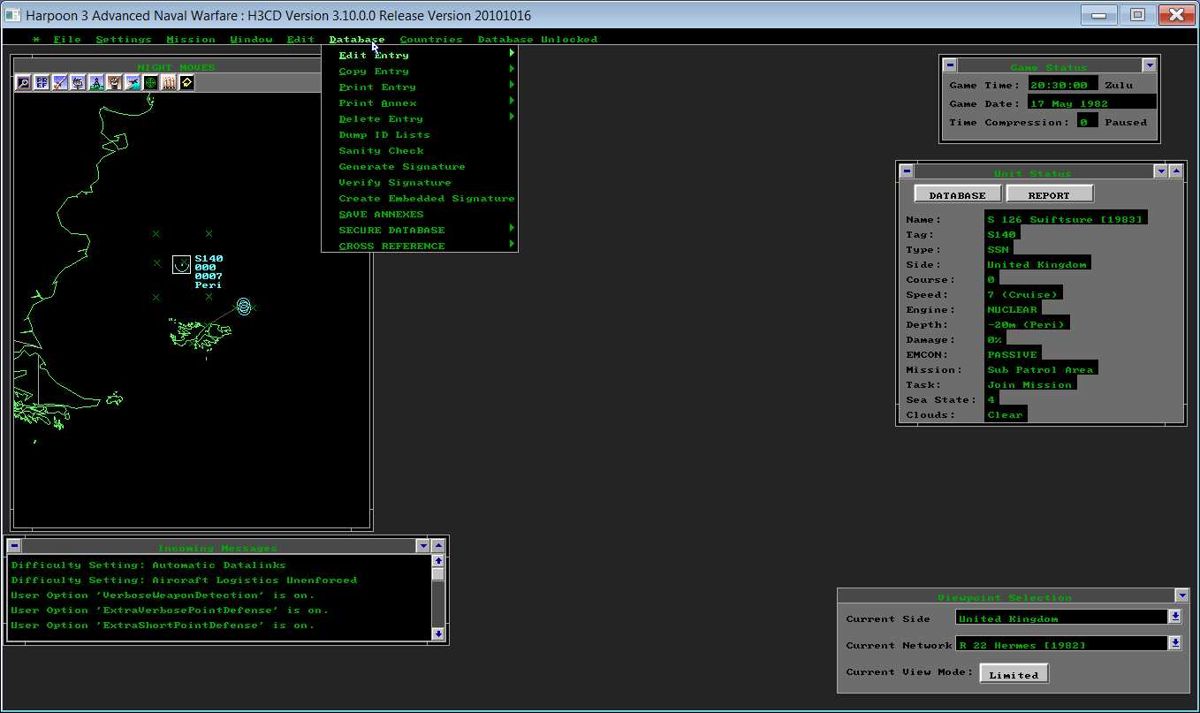Click the Unit Status title bar down arrow

tap(1161, 171)
